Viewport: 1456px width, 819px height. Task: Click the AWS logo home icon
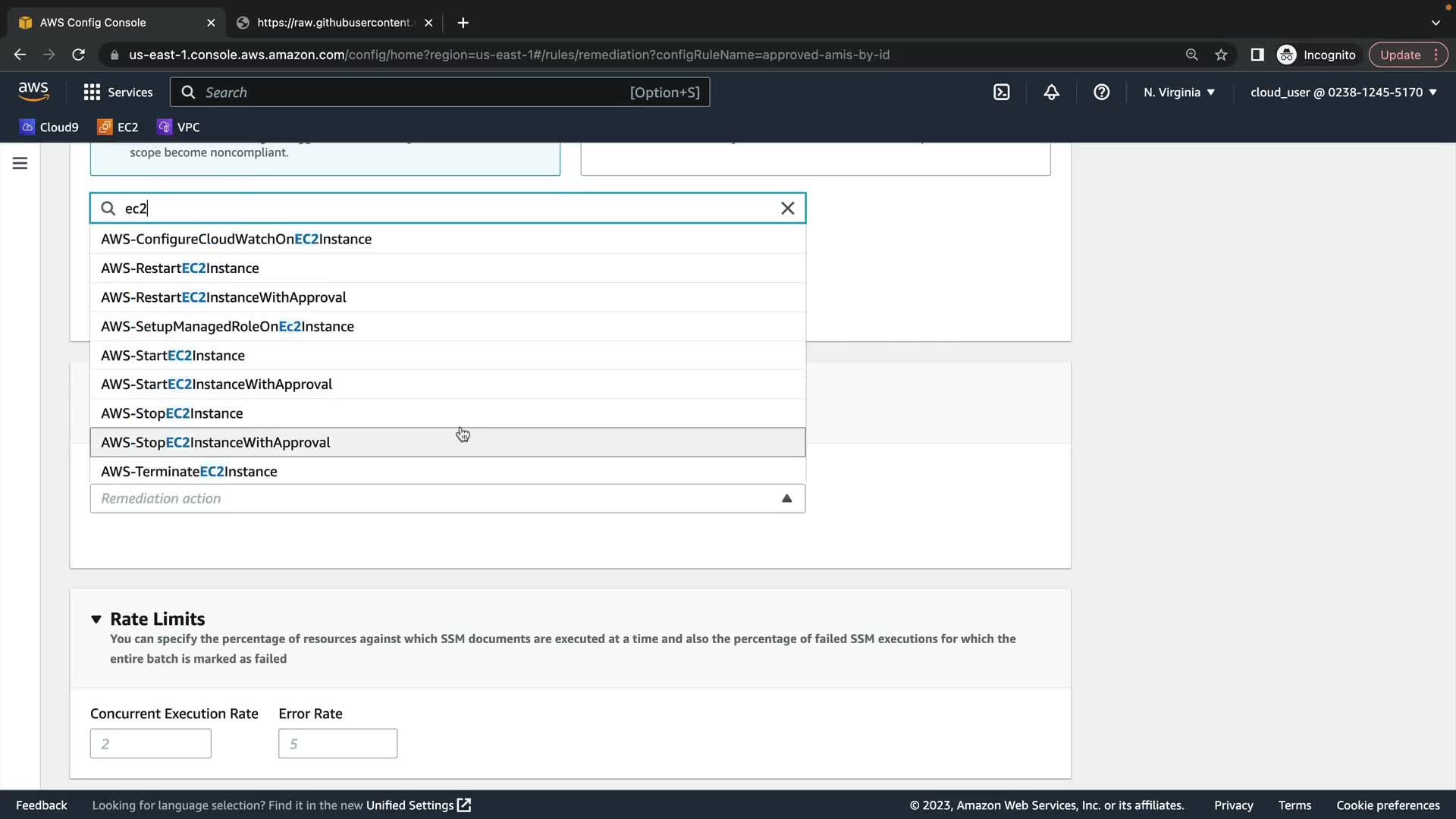pyautogui.click(x=33, y=92)
